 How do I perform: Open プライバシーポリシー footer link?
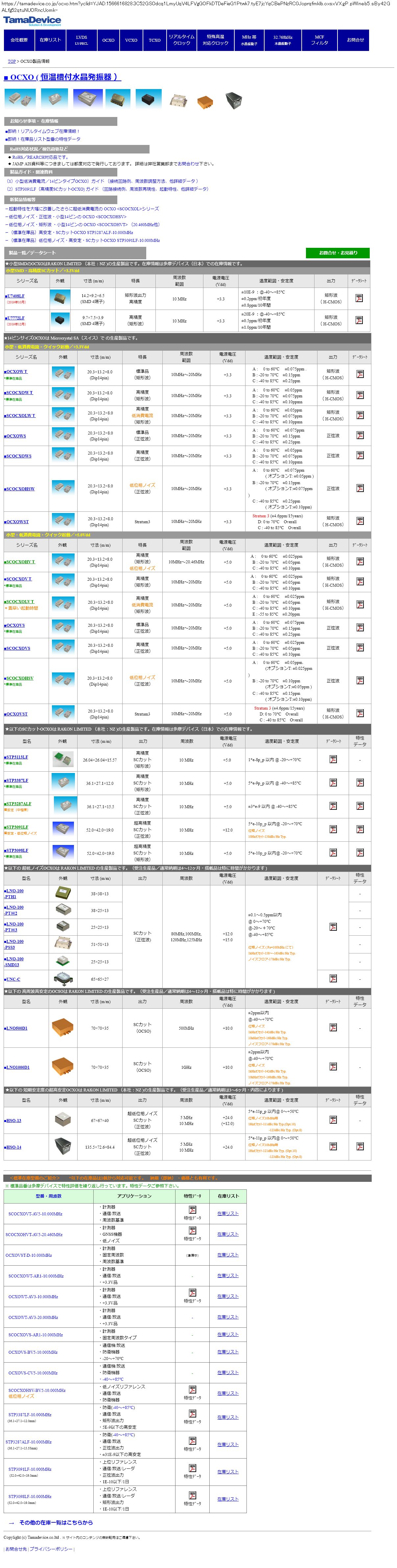pos(51,1549)
